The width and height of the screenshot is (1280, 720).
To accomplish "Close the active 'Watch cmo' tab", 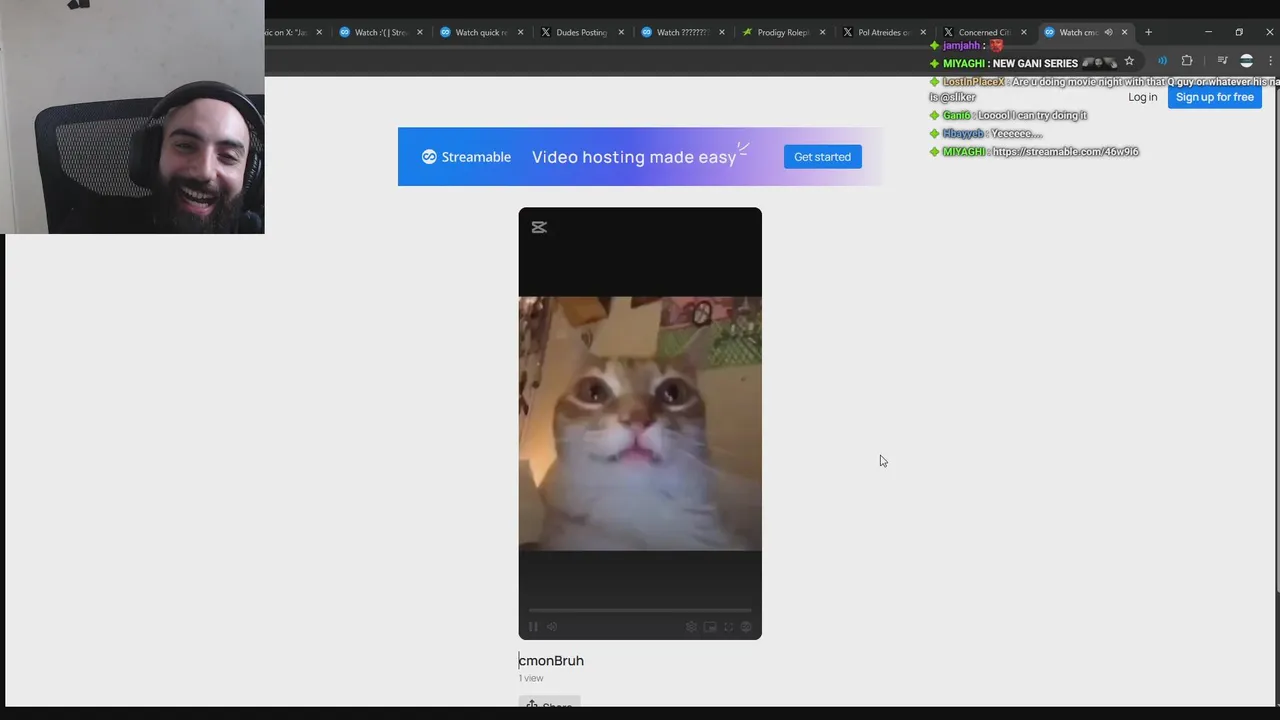I will click(x=1124, y=32).
